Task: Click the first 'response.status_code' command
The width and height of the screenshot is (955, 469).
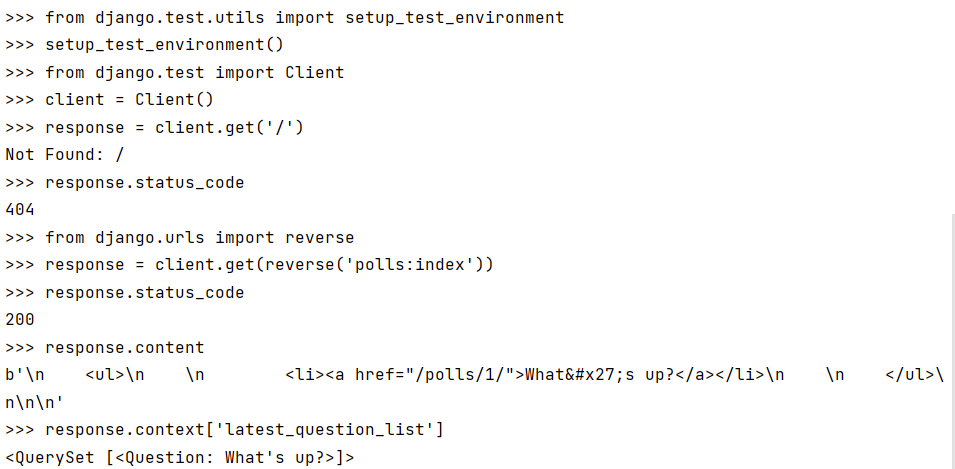Action: click(x=144, y=183)
